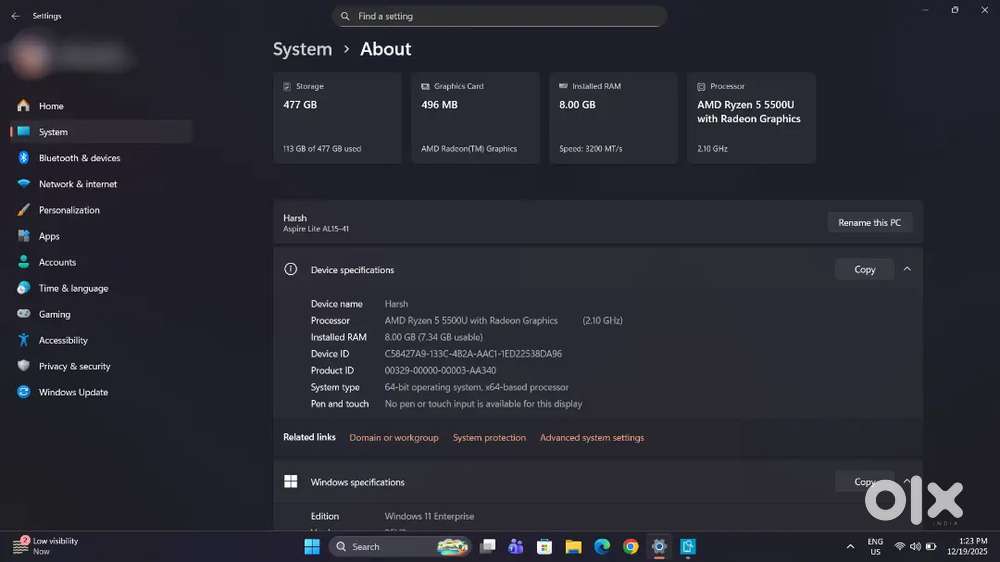This screenshot has height=562, width=1000.
Task: Go to Personalization settings
Action: pos(69,210)
